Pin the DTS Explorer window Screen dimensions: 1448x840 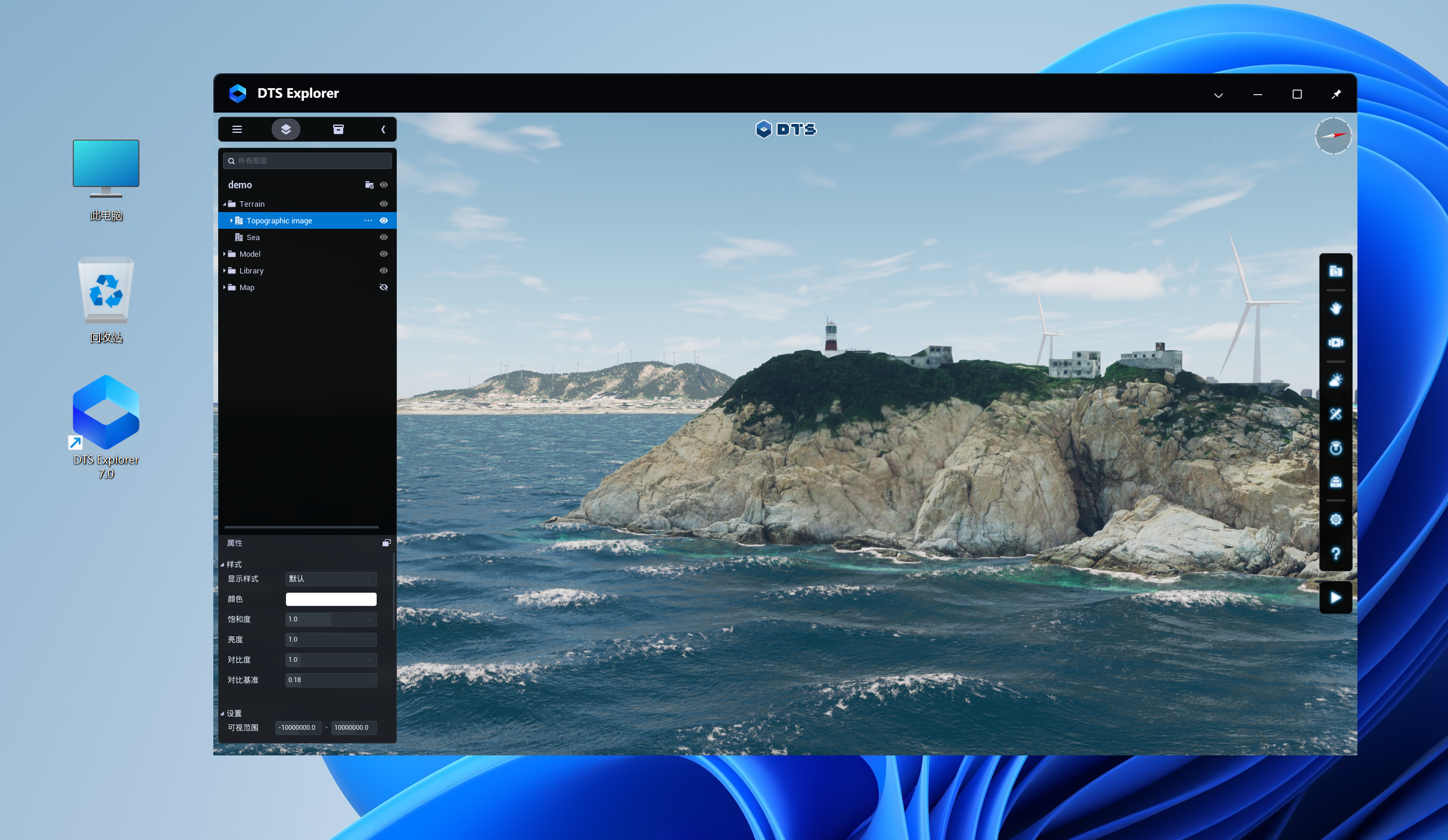click(x=1337, y=94)
